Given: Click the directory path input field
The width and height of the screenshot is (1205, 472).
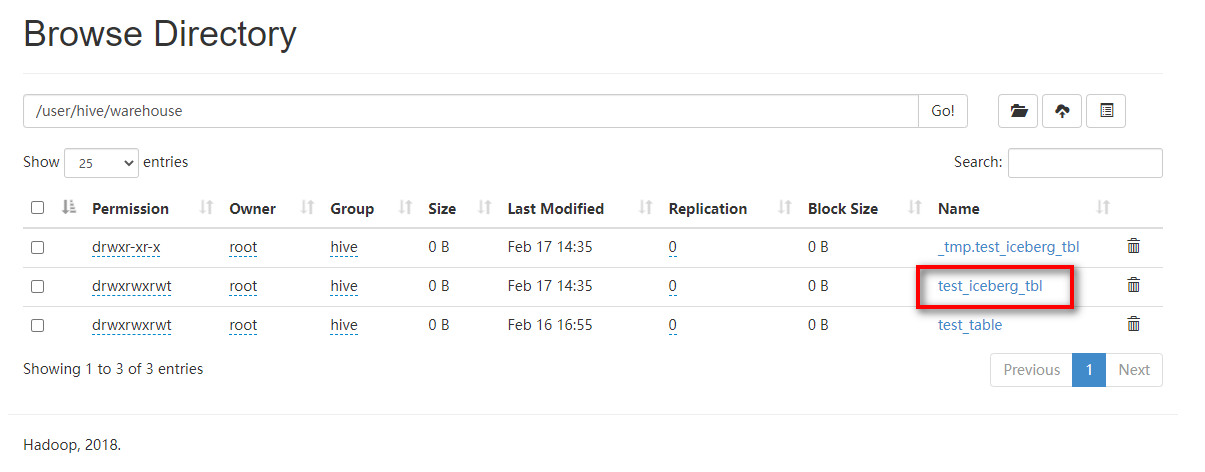Looking at the screenshot, I should tap(470, 111).
